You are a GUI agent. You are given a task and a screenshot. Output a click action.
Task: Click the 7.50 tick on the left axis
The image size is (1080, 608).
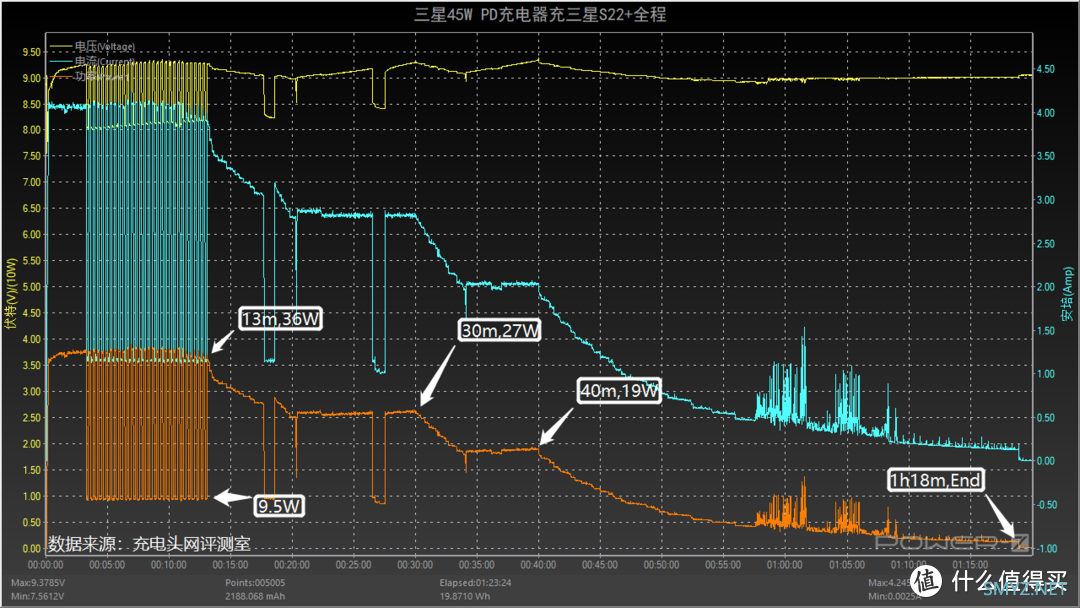point(32,156)
